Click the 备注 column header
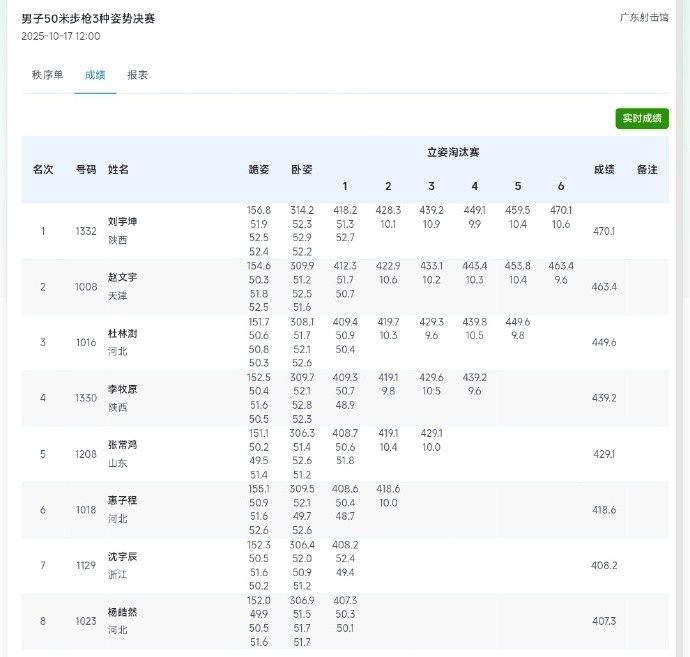 [647, 170]
